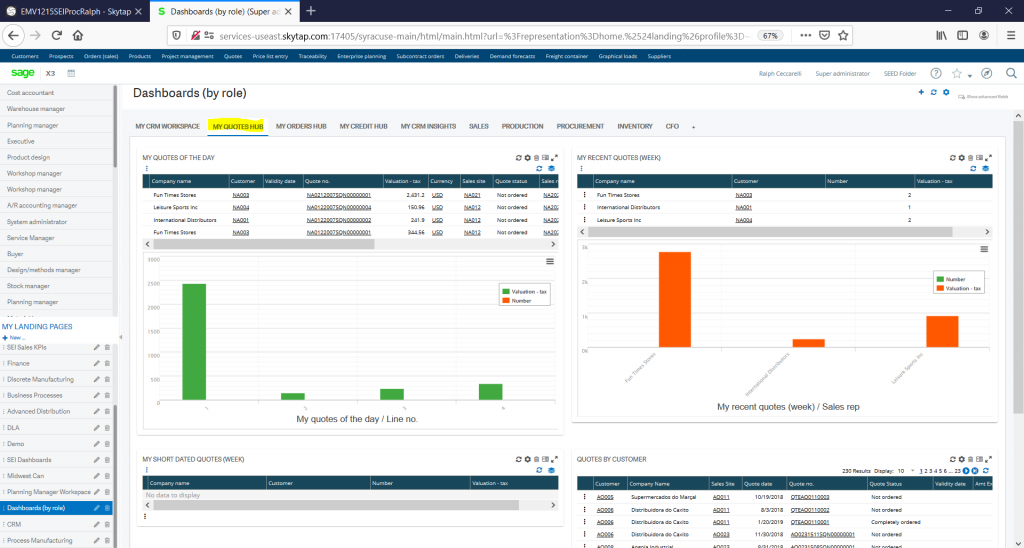Click the horizontal scrollbar of My Quotes table
The width and height of the screenshot is (1024, 548).
(350, 244)
